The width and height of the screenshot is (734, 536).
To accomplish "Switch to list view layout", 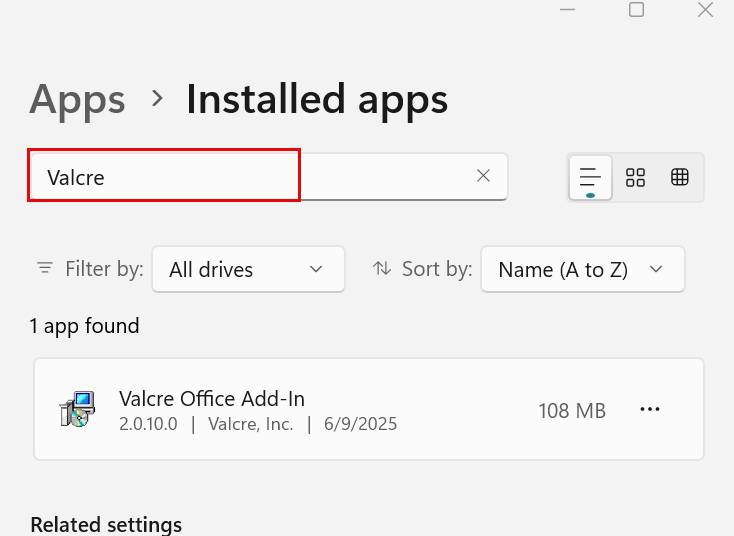I will (590, 178).
